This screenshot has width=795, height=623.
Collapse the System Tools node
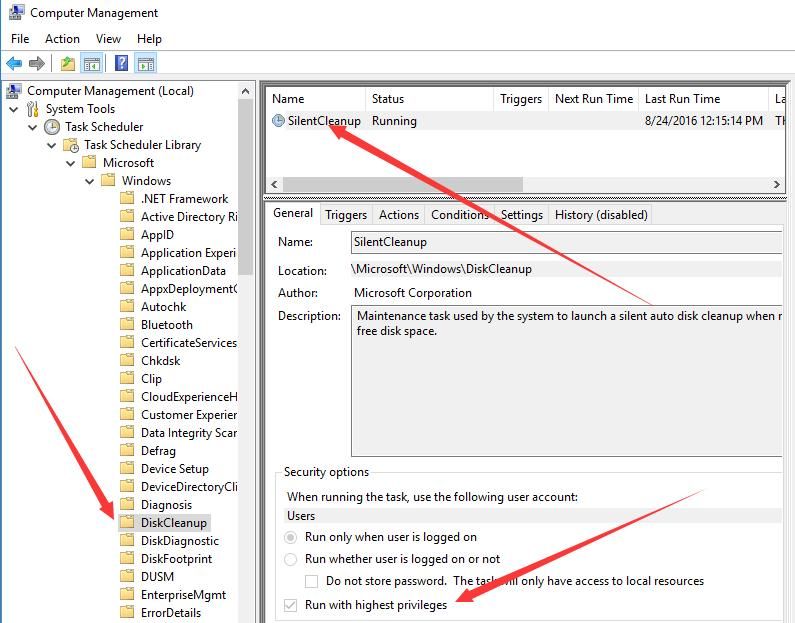pyautogui.click(x=14, y=109)
